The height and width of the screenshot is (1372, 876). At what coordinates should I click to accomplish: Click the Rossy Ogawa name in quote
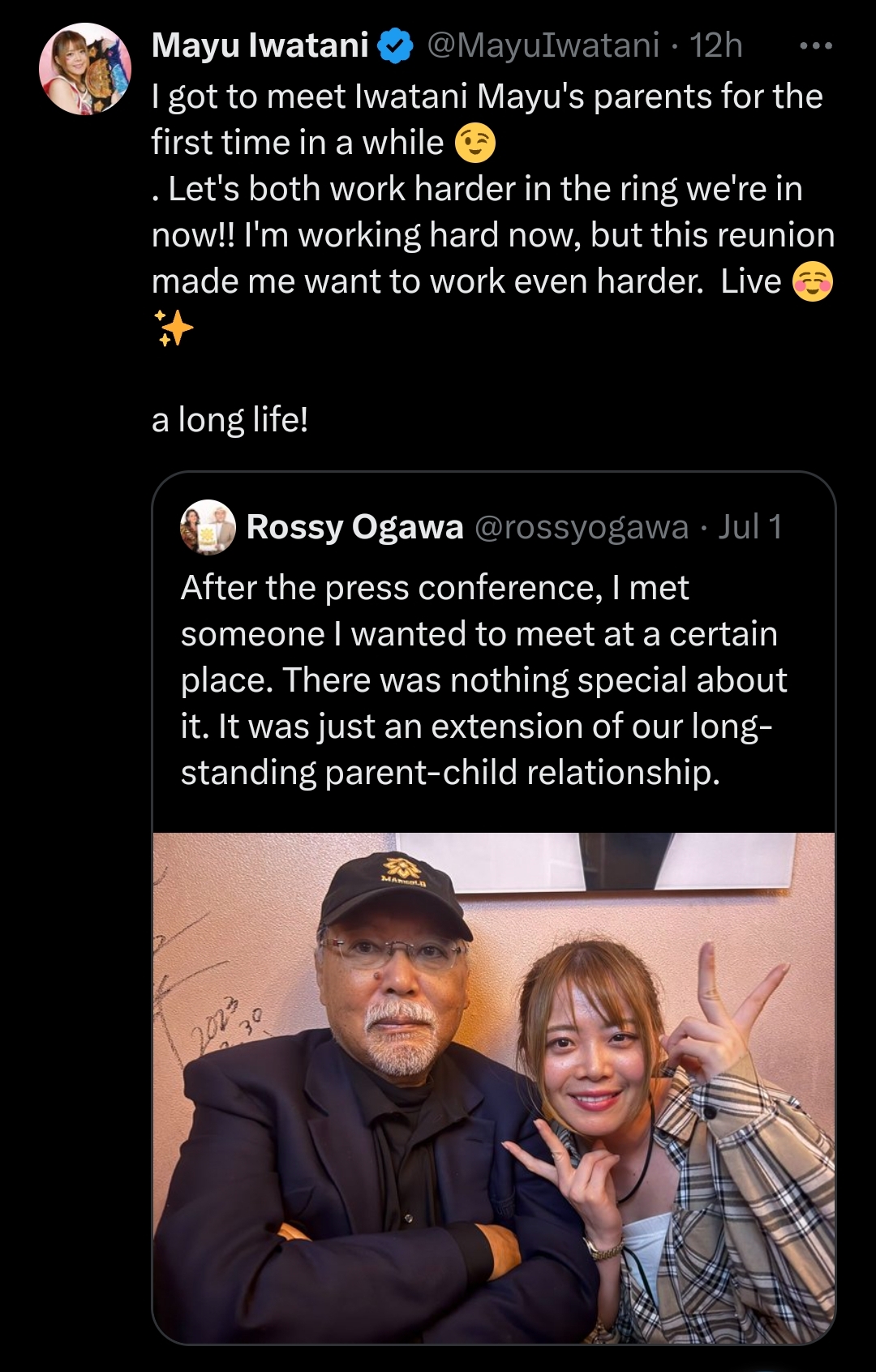(354, 527)
